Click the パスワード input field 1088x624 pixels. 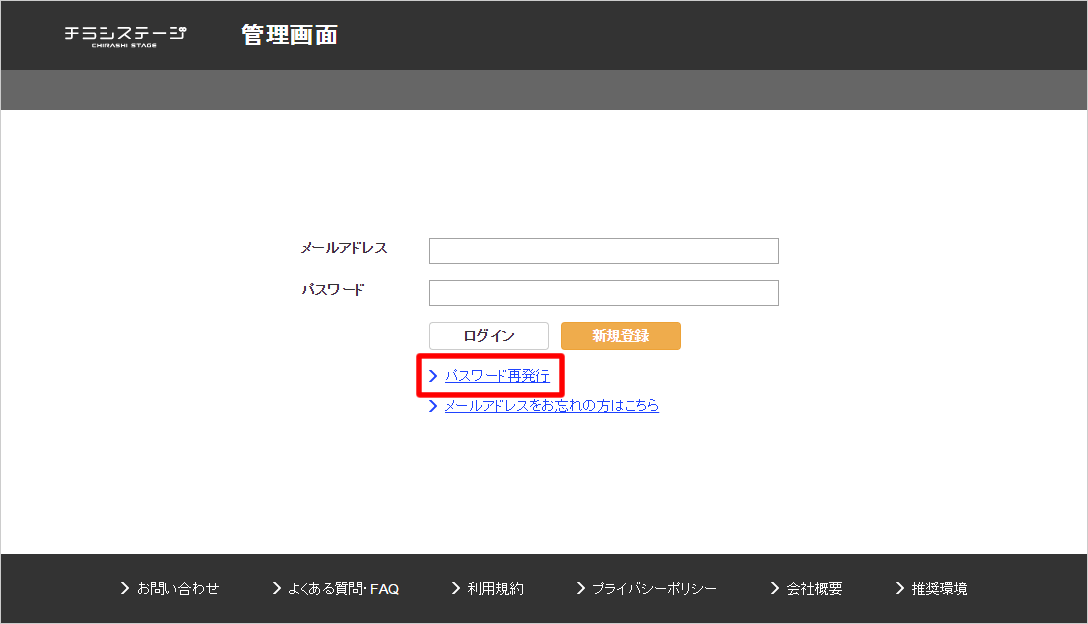[603, 293]
